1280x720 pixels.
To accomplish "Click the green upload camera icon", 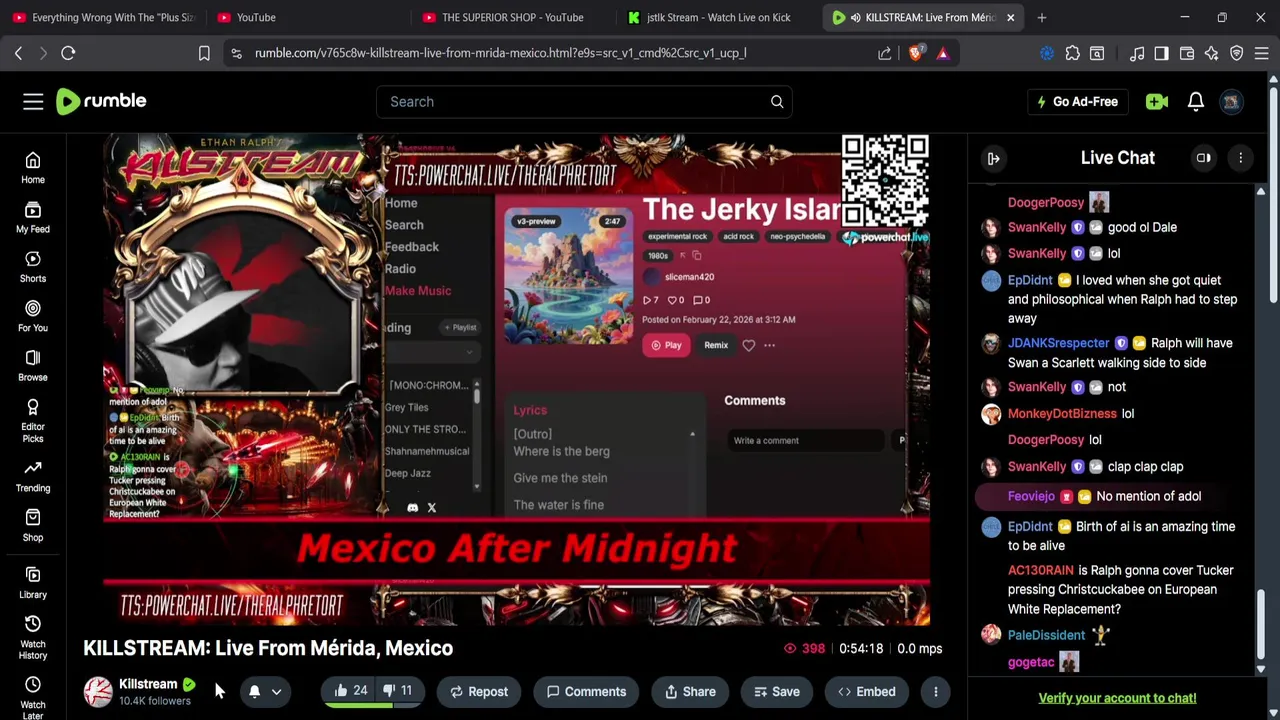I will [1157, 101].
